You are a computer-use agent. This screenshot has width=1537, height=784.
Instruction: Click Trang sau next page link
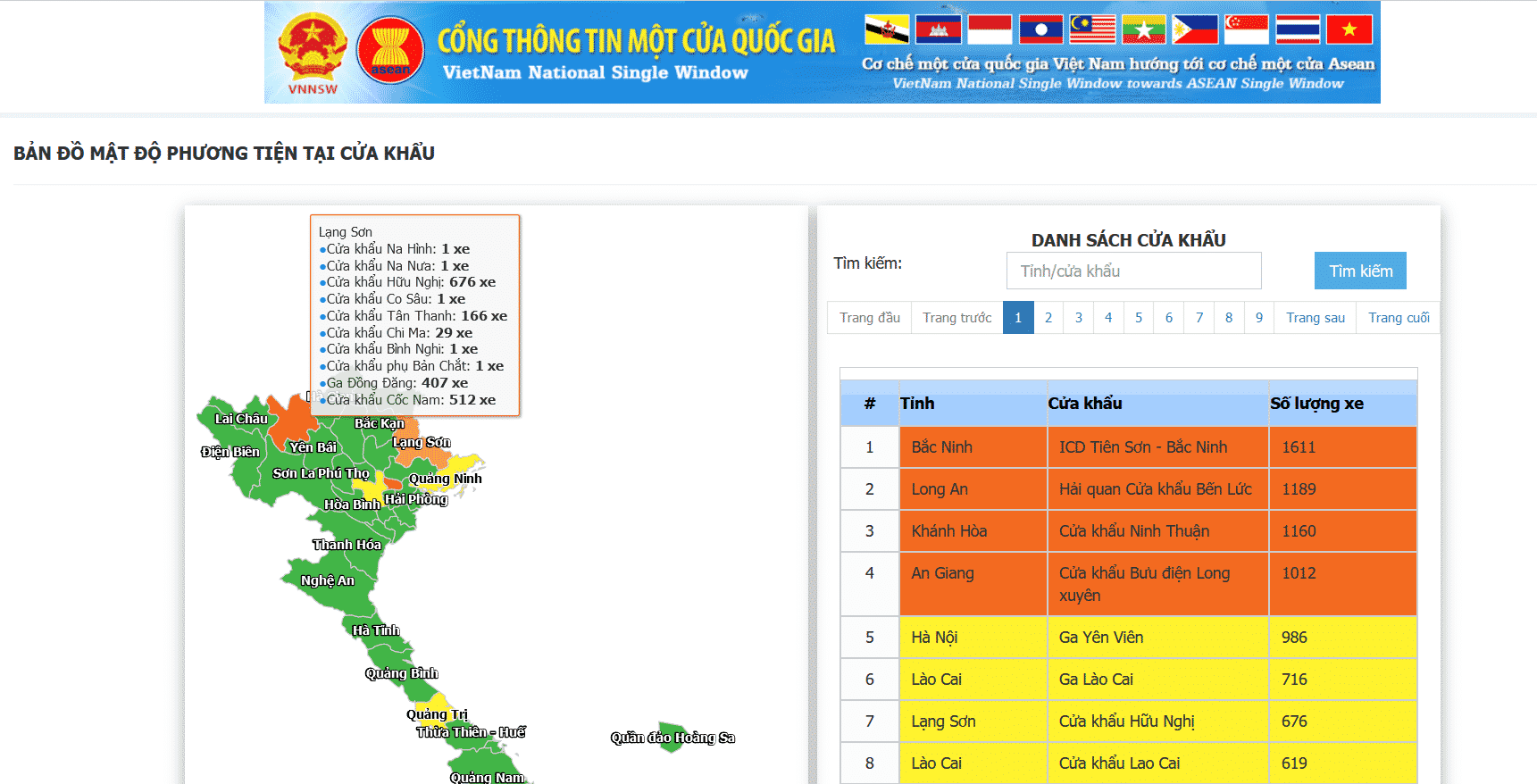click(1315, 318)
